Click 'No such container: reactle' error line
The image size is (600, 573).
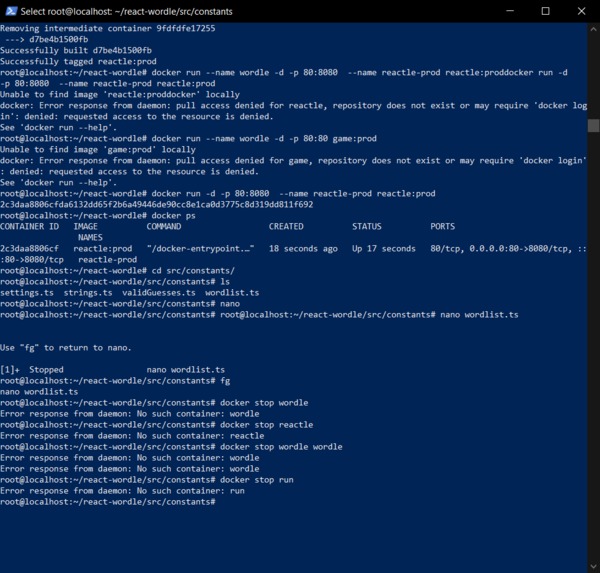pos(132,436)
